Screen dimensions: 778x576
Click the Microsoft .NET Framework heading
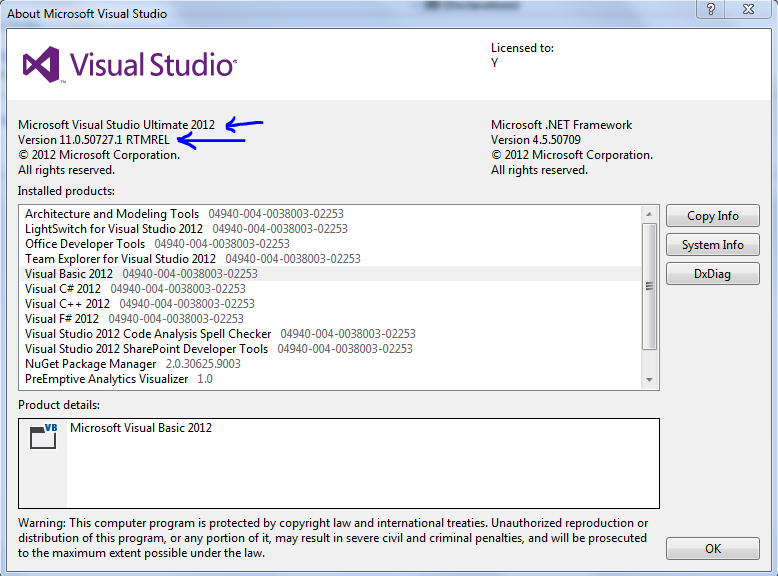point(562,125)
